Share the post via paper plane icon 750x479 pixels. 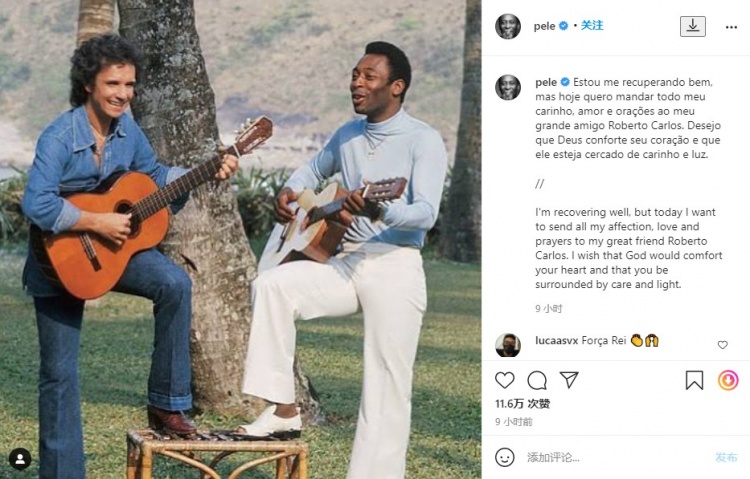(x=569, y=380)
